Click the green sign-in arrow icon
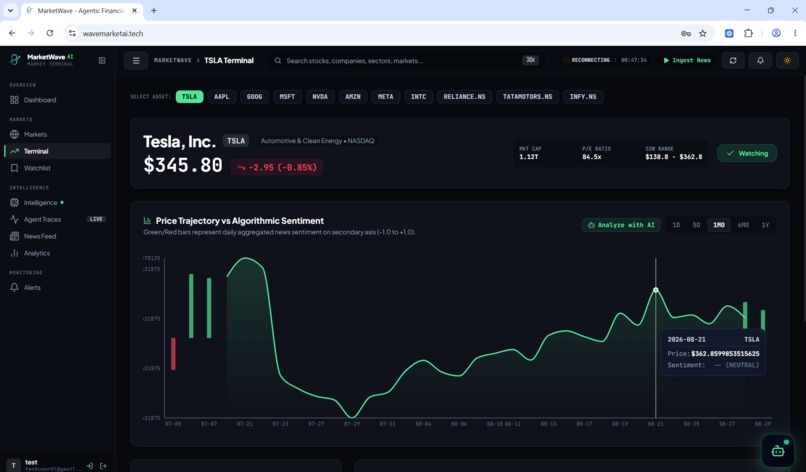 point(89,466)
